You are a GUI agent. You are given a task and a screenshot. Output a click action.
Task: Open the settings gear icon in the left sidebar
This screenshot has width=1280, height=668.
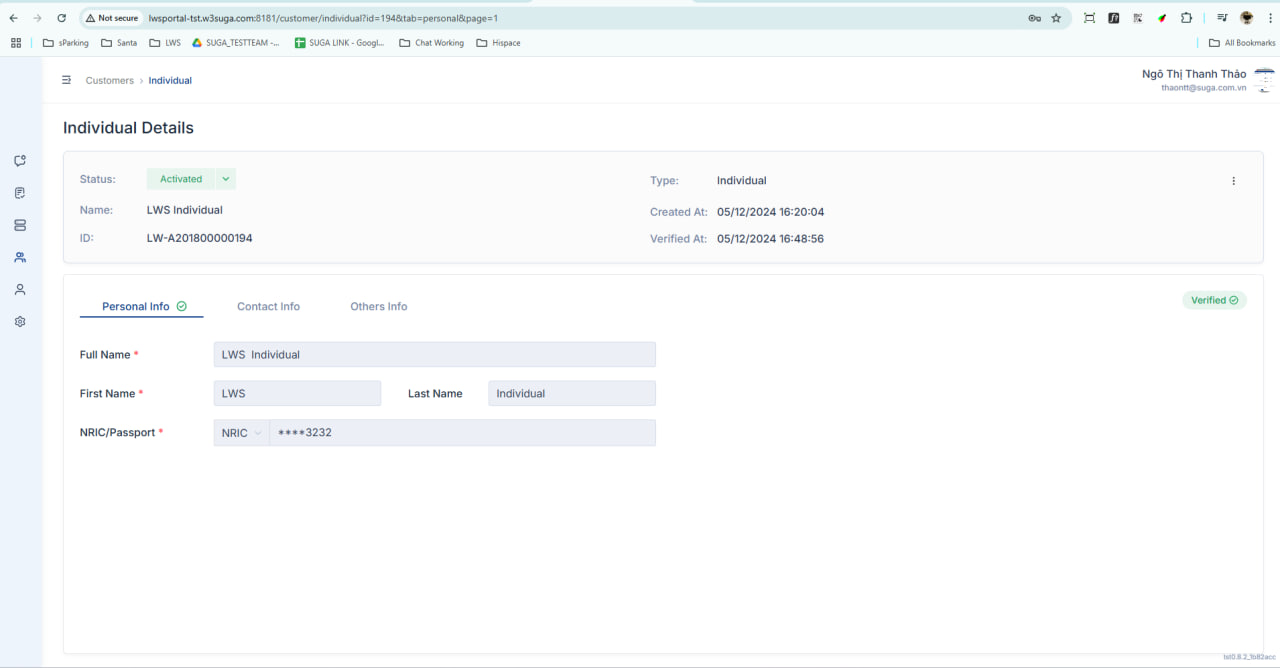[20, 322]
